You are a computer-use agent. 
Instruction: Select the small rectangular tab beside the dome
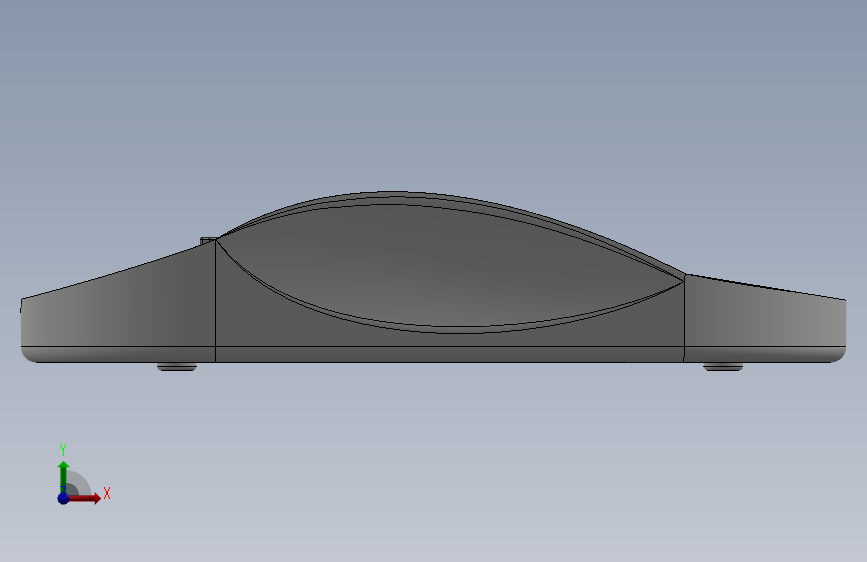pyautogui.click(x=207, y=241)
